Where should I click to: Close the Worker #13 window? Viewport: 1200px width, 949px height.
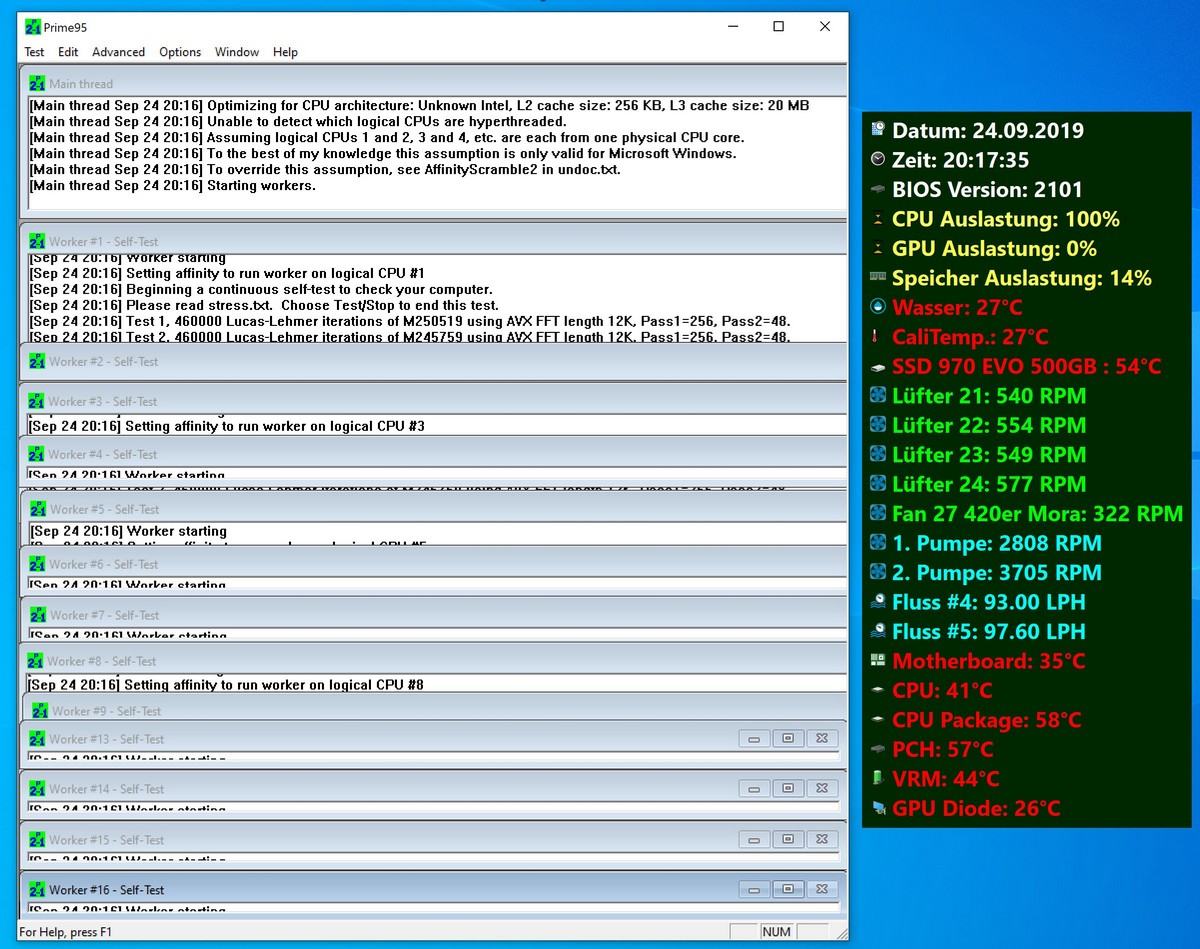click(x=822, y=739)
